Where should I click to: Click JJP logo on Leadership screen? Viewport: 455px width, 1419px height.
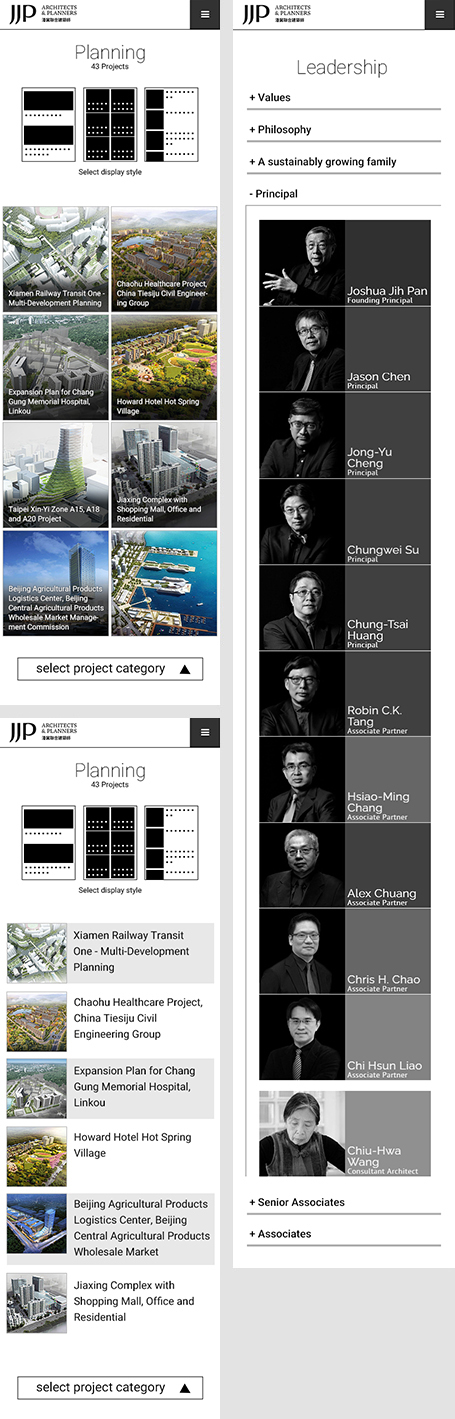tap(277, 13)
